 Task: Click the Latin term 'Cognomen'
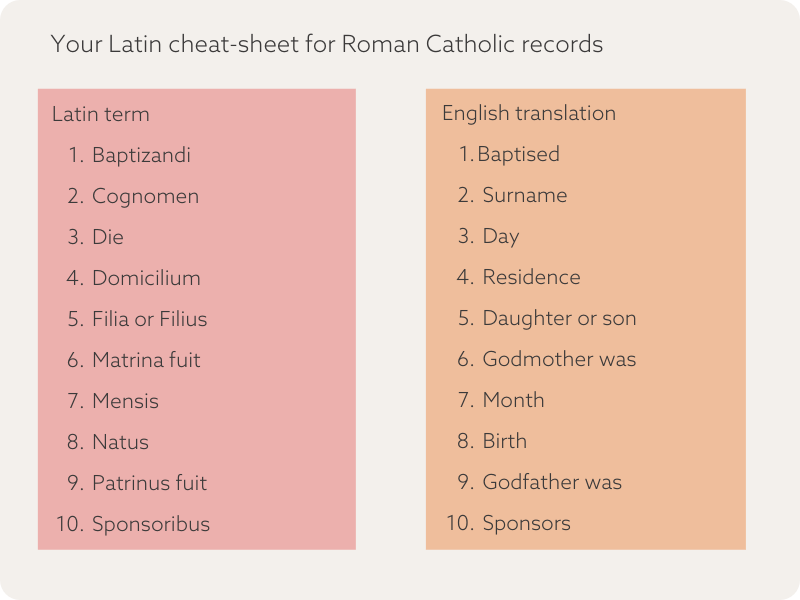click(145, 196)
